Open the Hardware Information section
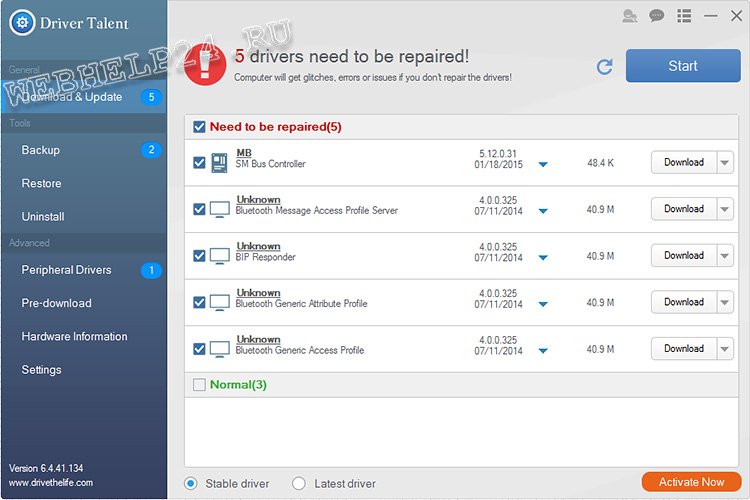Viewport: 750px width, 500px height. tap(84, 337)
